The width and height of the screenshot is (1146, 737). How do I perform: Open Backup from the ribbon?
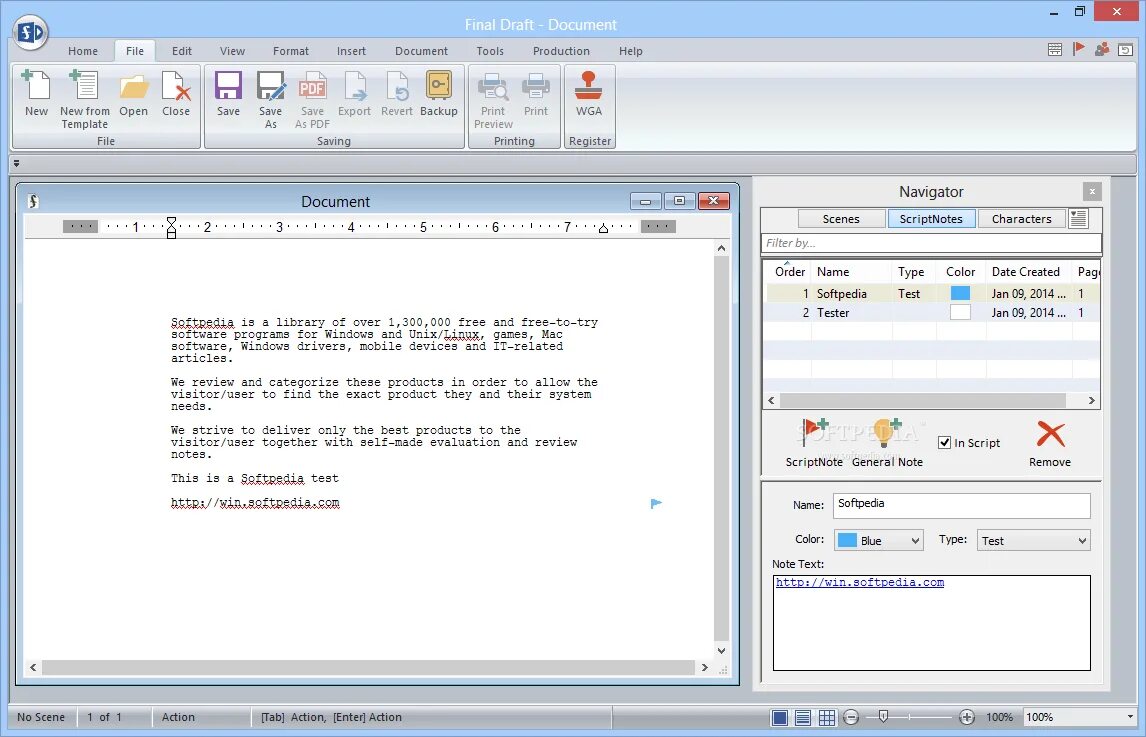tap(439, 94)
